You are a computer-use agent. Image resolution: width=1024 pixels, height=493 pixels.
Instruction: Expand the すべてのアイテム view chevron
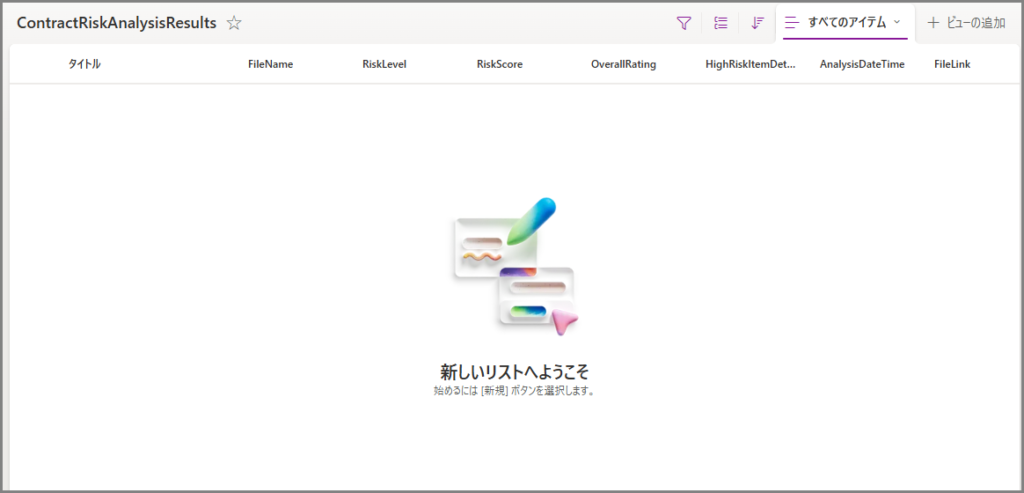897,22
